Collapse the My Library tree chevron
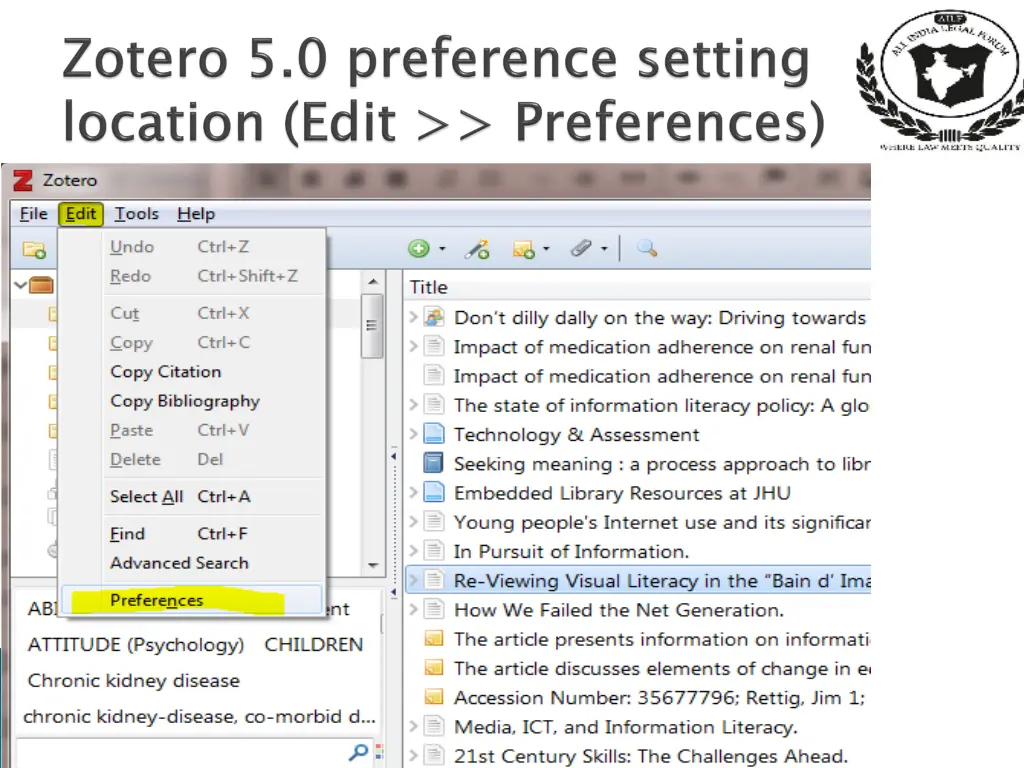 (20, 285)
